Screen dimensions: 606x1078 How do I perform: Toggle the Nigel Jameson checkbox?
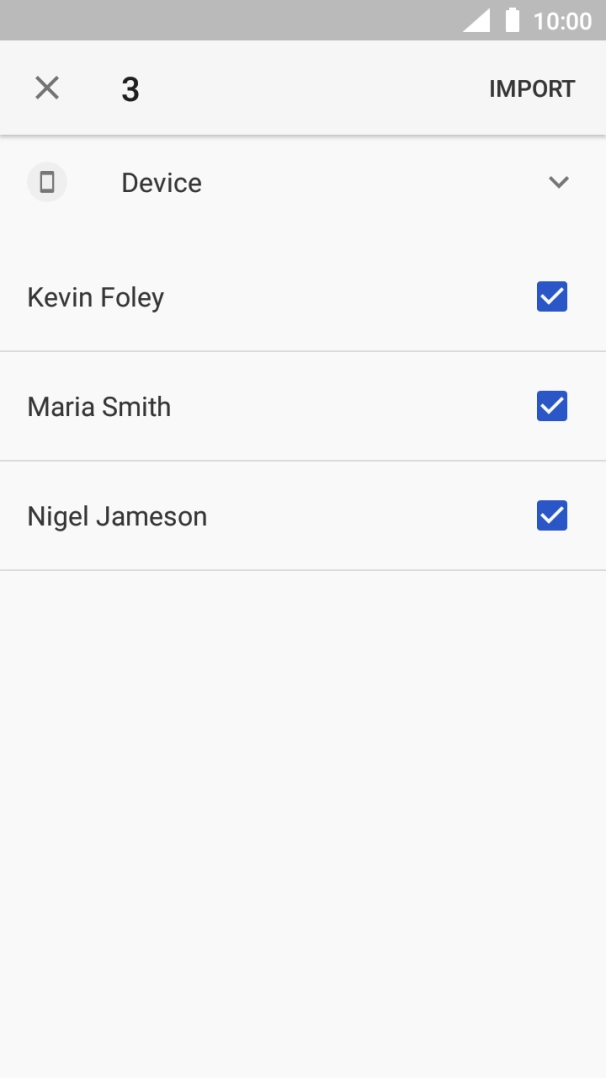[552, 516]
